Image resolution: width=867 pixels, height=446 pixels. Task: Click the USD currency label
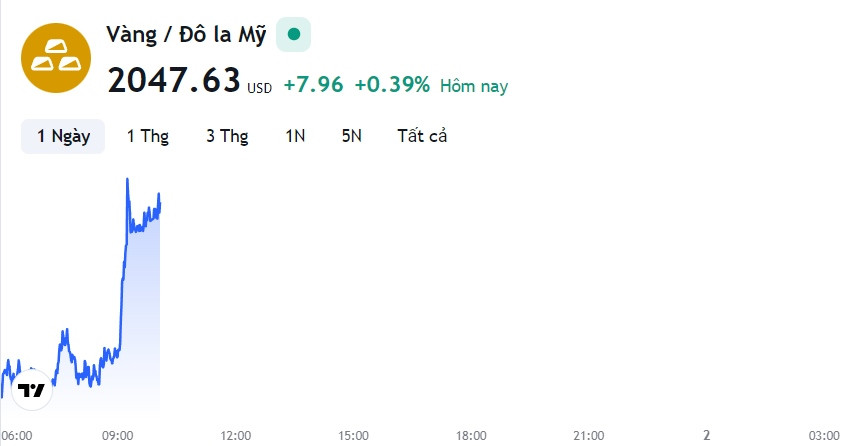[x=259, y=88]
